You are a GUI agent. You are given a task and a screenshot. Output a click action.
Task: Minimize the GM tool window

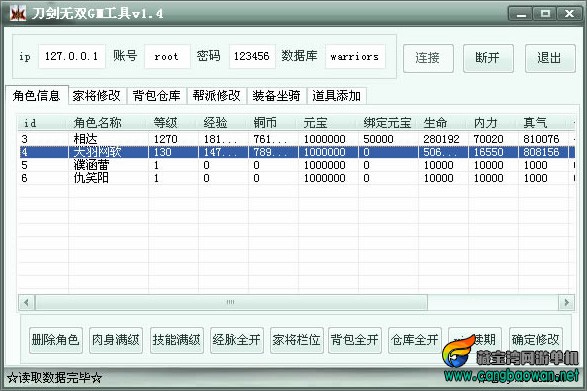[x=521, y=14]
